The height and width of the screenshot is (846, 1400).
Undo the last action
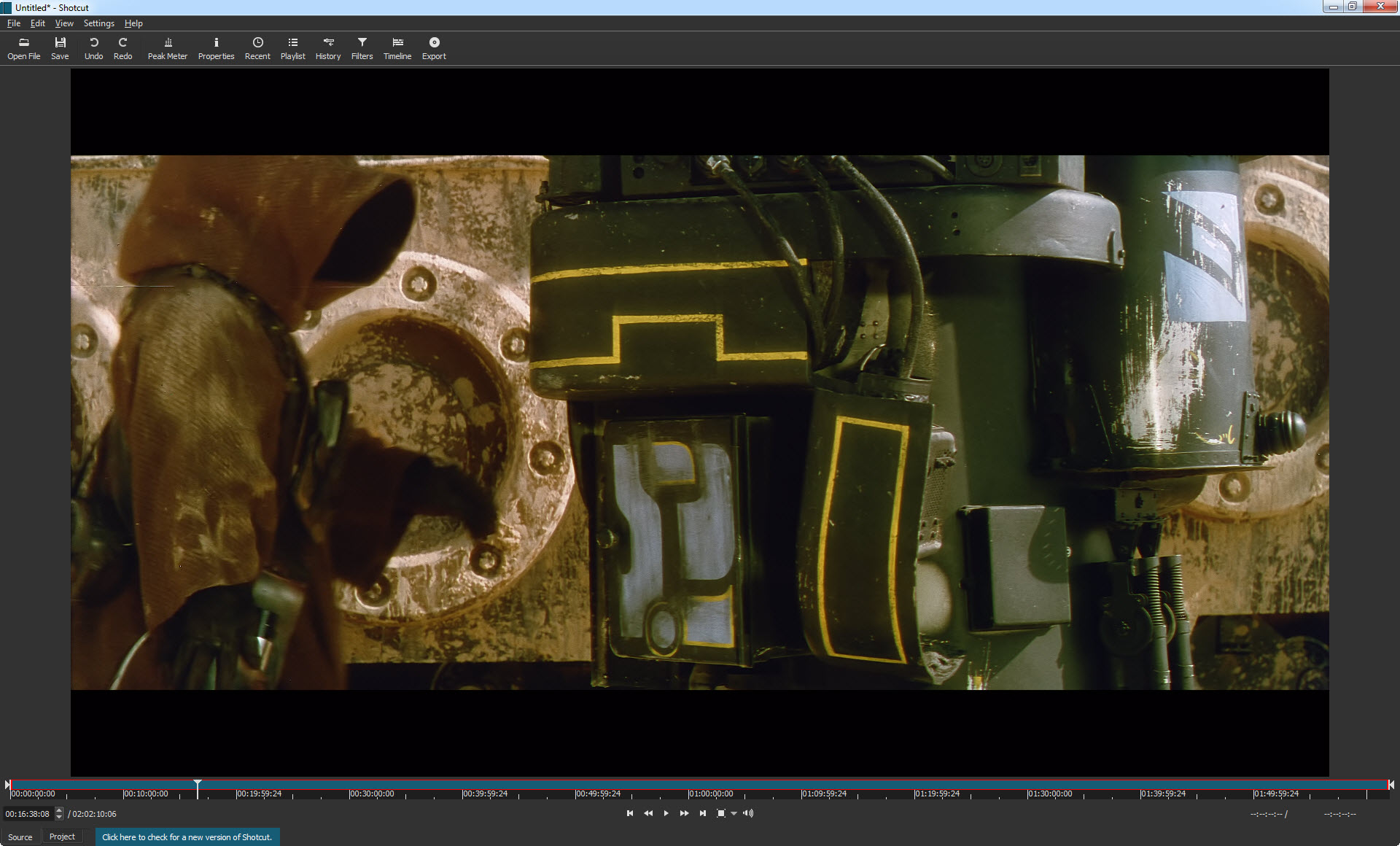point(93,48)
